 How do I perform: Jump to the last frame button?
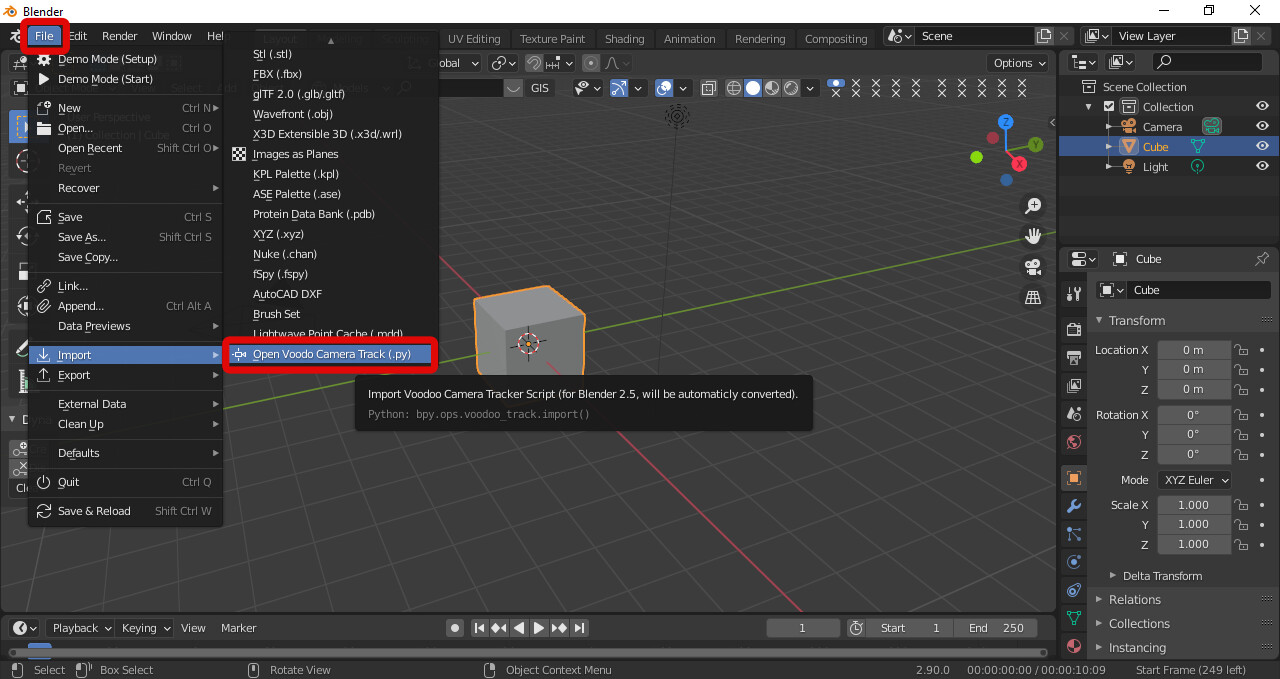[579, 628]
